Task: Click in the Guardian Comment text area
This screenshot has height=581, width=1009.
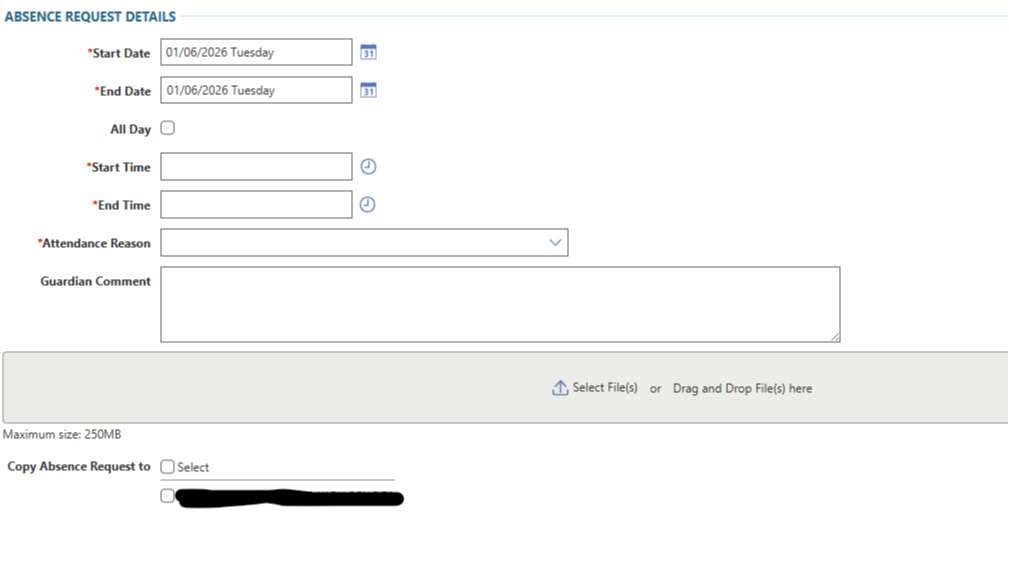Action: tap(500, 304)
